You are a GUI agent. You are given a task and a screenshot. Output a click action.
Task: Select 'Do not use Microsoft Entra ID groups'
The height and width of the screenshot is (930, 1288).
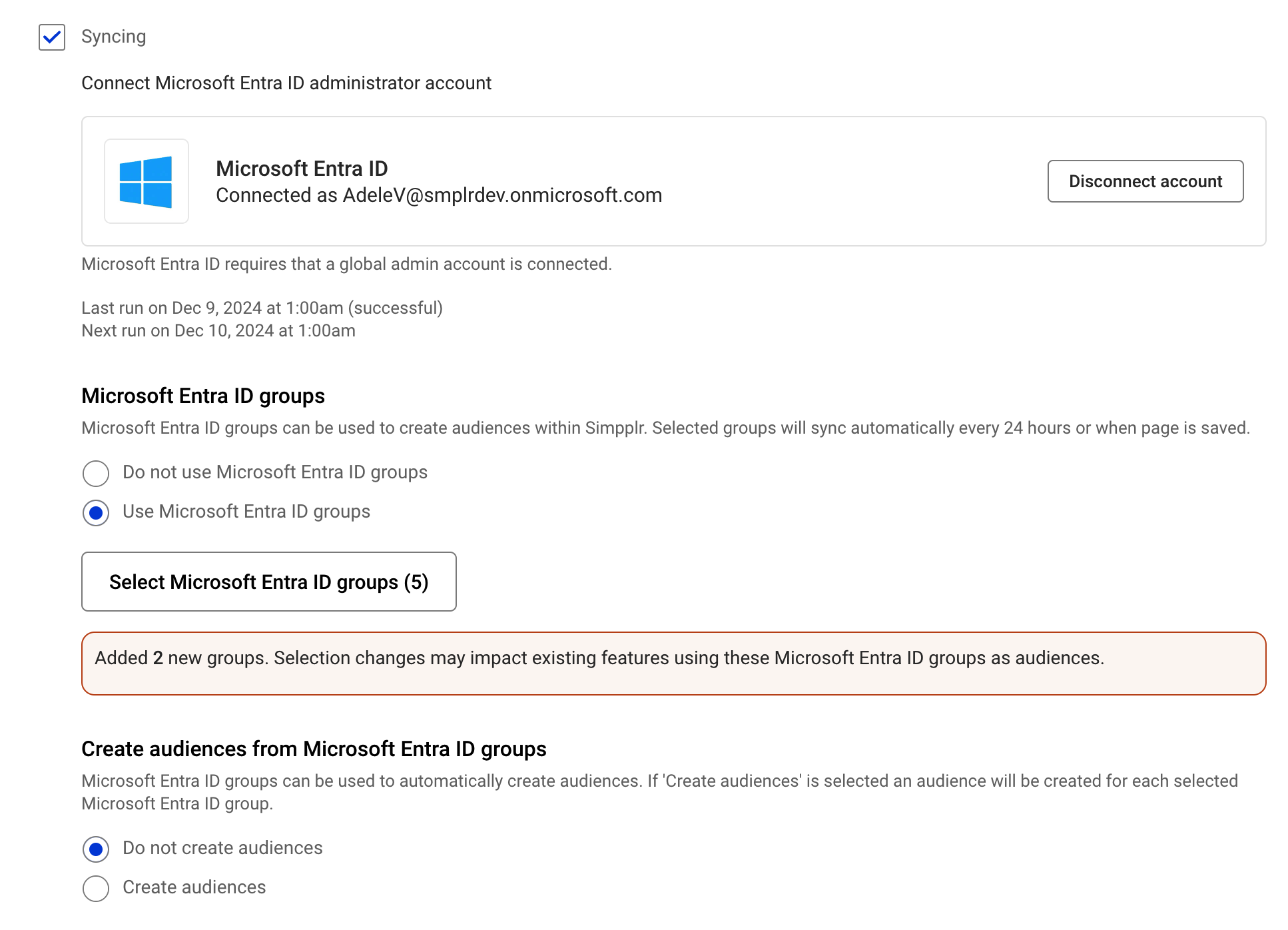point(96,474)
